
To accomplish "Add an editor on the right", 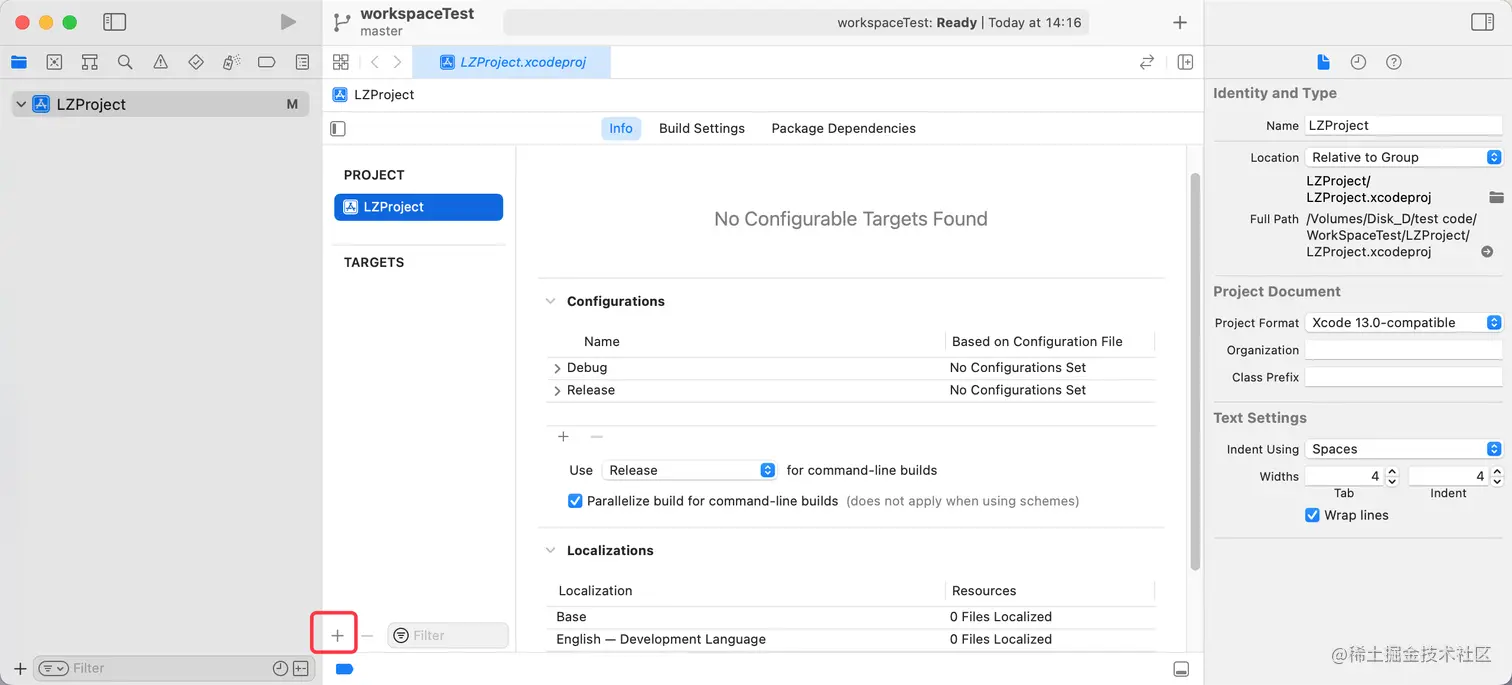I will pos(1185,62).
